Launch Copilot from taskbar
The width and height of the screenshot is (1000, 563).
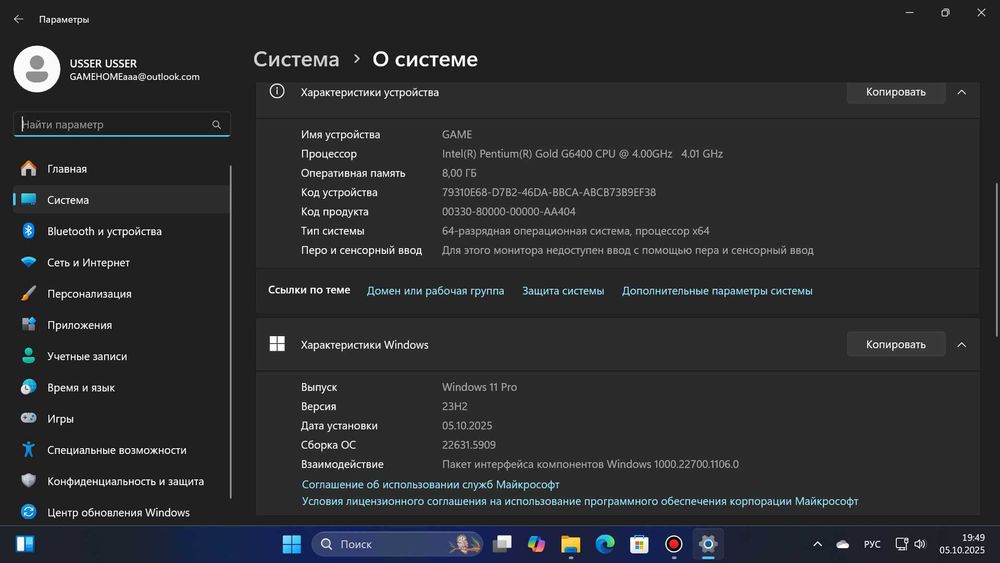(x=536, y=544)
